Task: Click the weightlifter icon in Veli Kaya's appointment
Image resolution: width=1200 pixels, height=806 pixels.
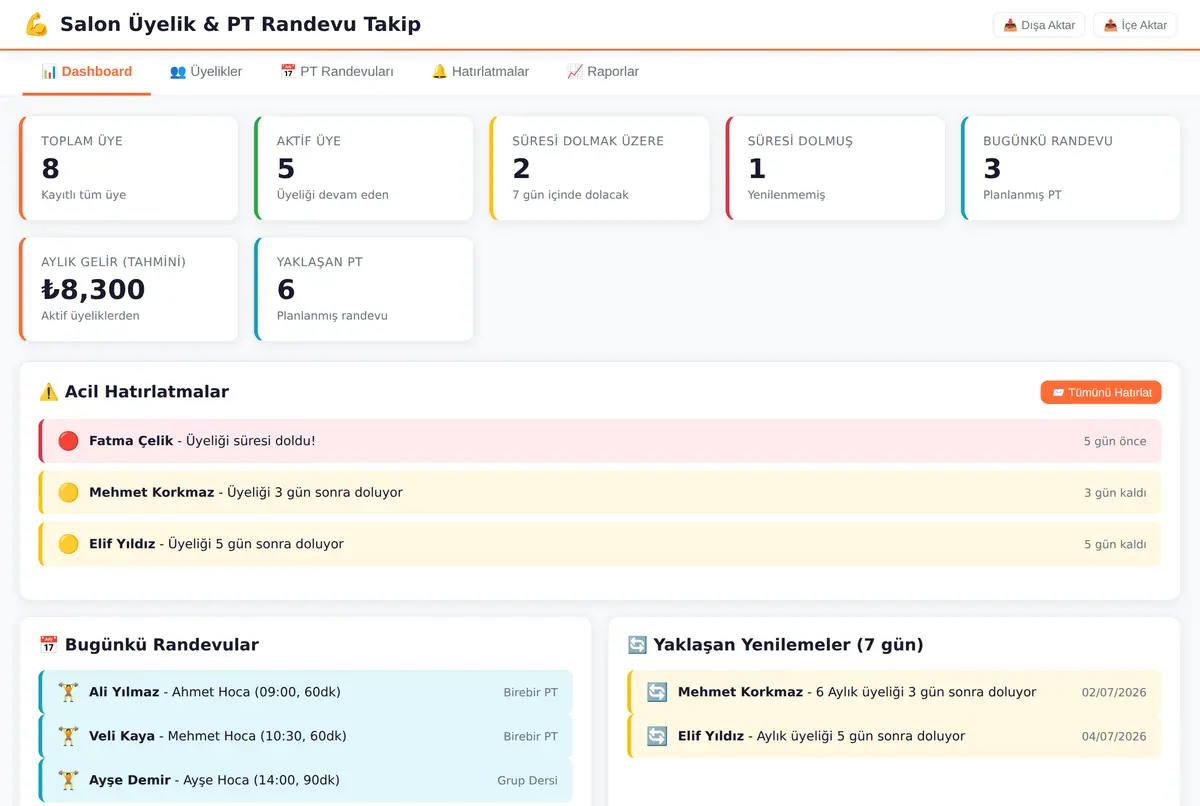Action: tap(68, 736)
